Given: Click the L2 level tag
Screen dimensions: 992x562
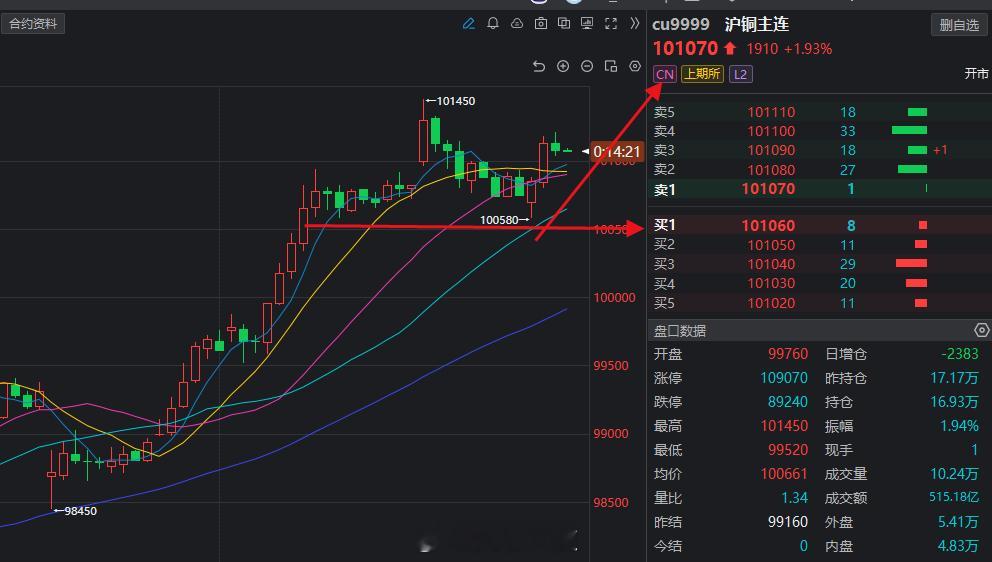Looking at the screenshot, I should coord(740,74).
